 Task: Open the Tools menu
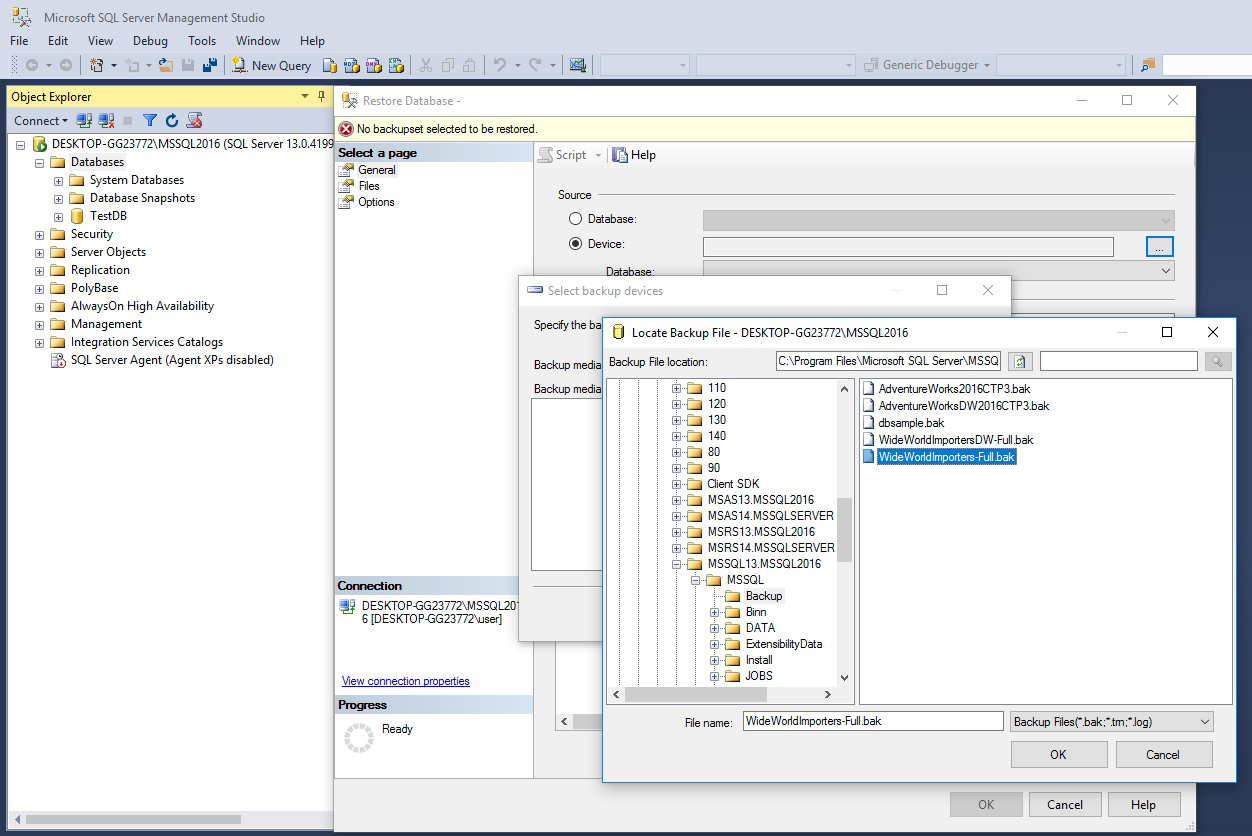click(202, 41)
